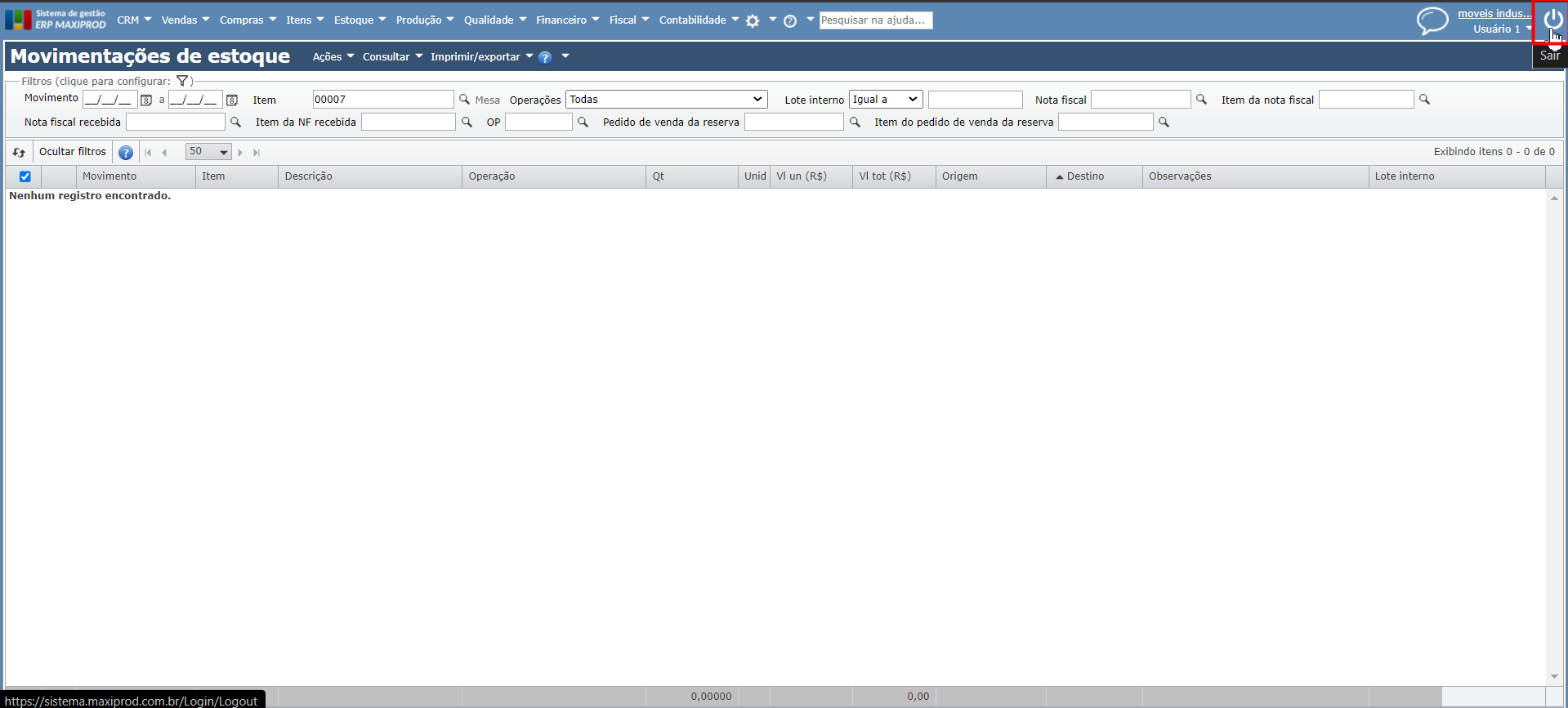Screen dimensions: 1568x708
Task: Toggle the select-all checkbox in grid header
Action: [x=25, y=176]
